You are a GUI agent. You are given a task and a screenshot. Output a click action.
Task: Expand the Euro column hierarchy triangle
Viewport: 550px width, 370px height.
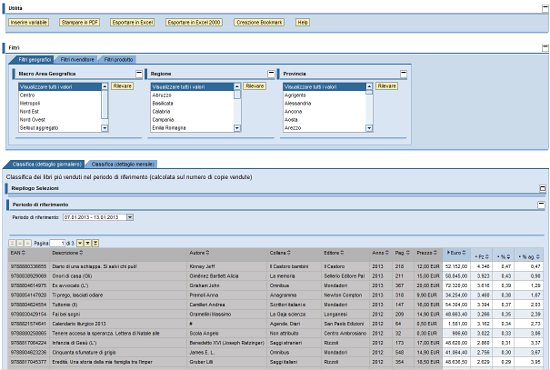tap(449, 253)
